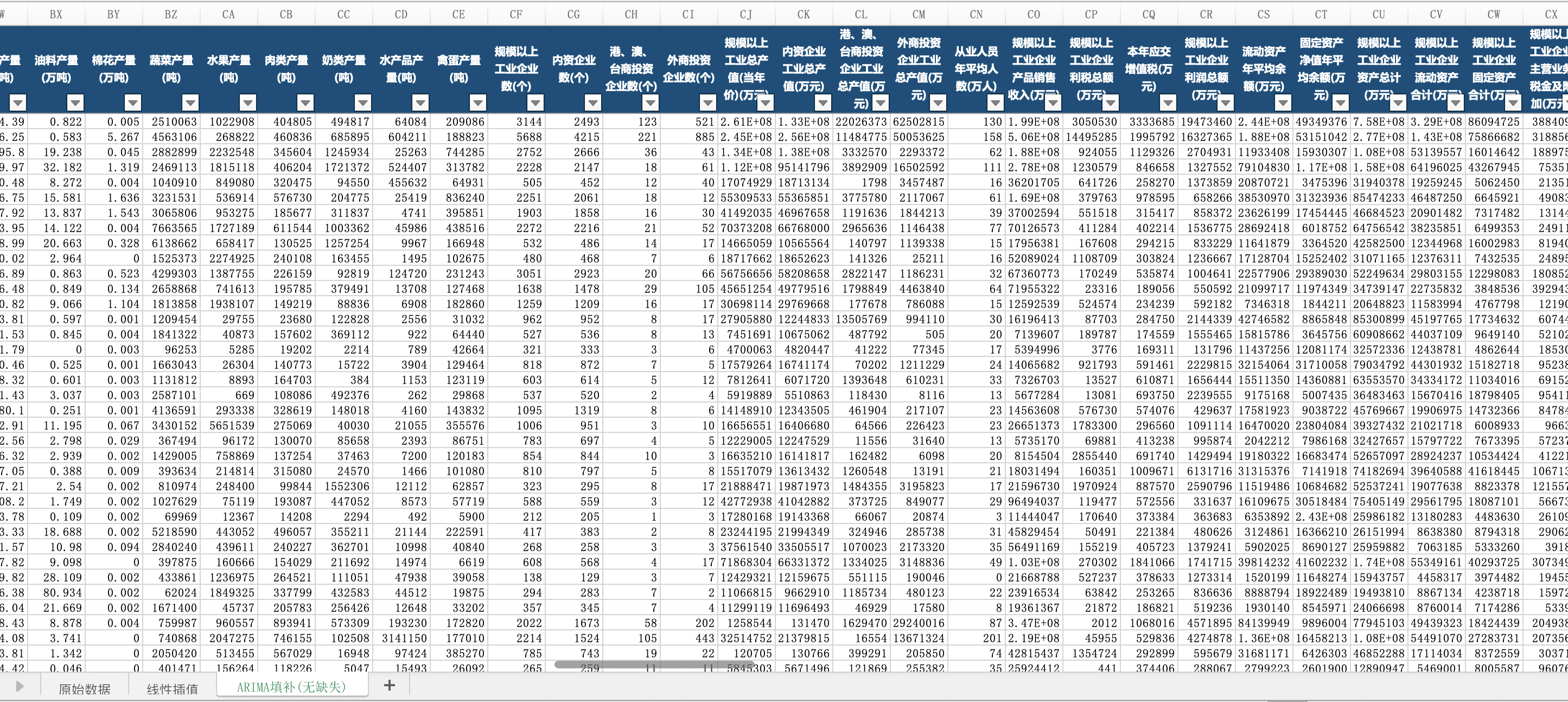Click the horizontal scrollbar thumb

click(x=654, y=664)
